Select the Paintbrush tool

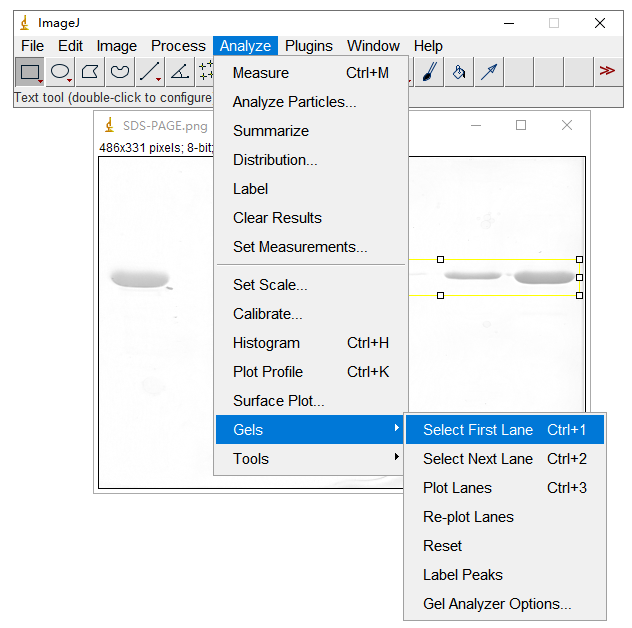click(429, 71)
